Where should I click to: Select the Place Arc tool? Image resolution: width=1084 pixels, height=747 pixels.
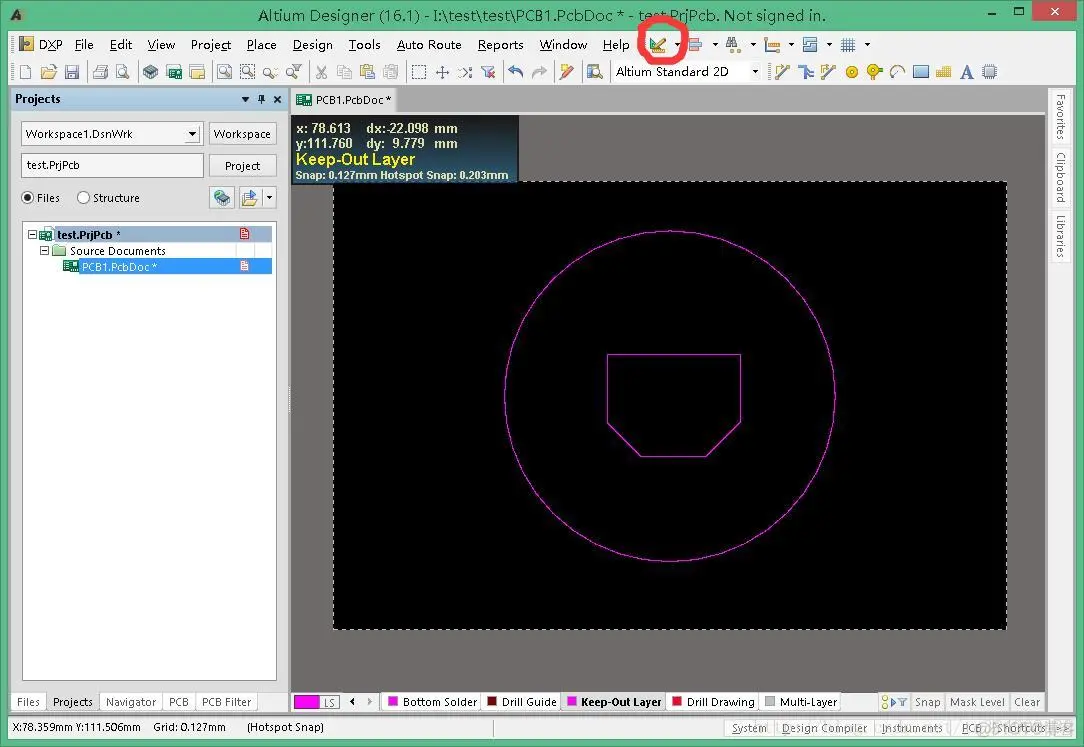pos(897,72)
